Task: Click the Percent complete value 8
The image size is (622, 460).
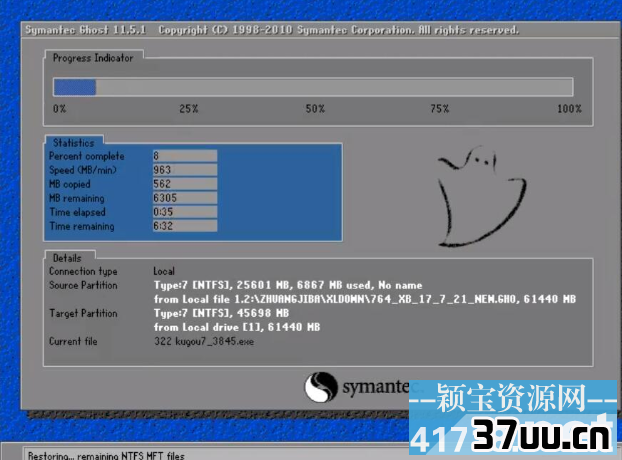Action: point(185,156)
